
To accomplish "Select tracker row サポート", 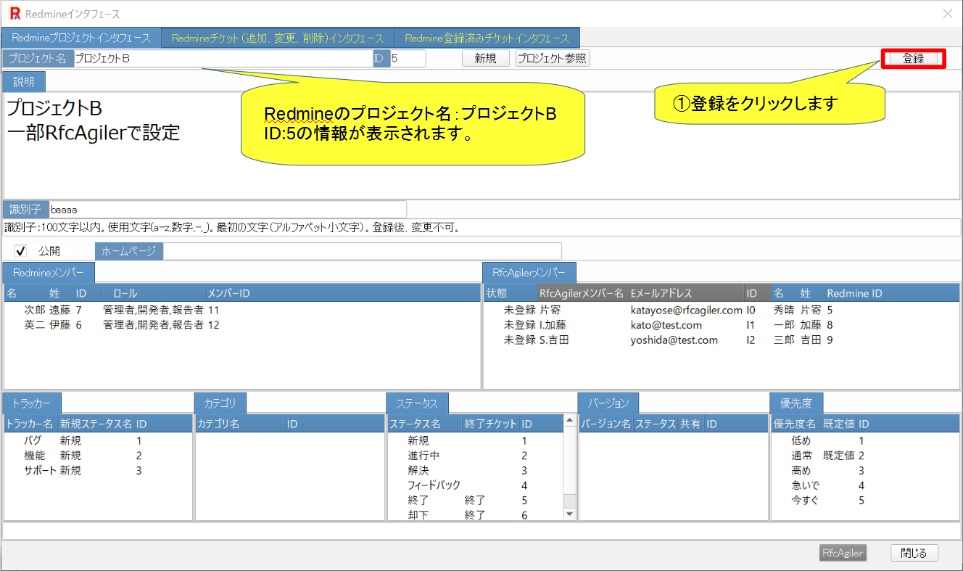I will click(x=98, y=470).
